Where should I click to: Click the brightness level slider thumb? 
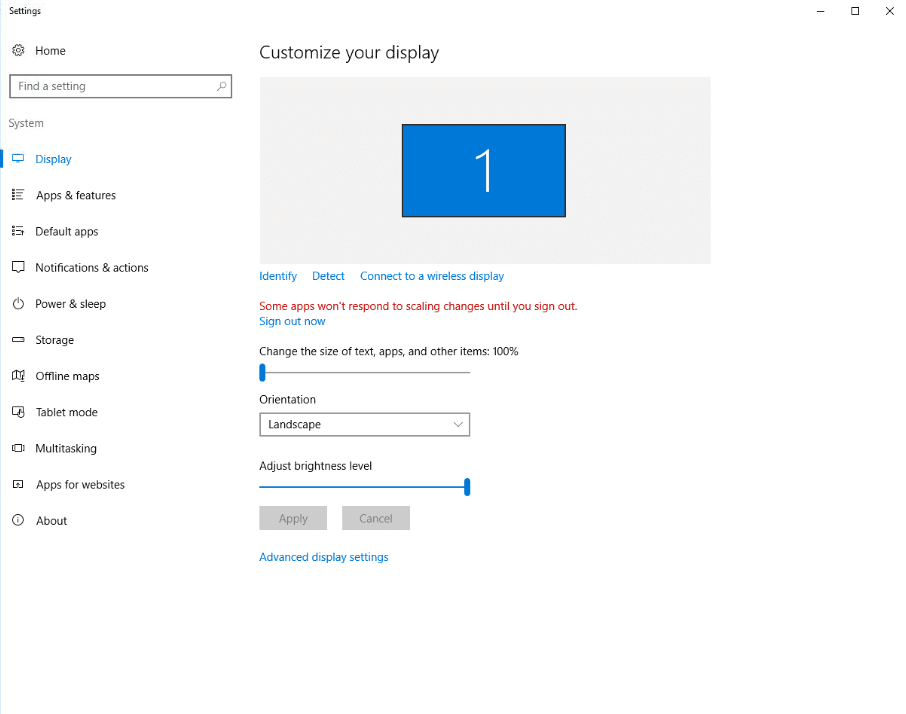(467, 487)
